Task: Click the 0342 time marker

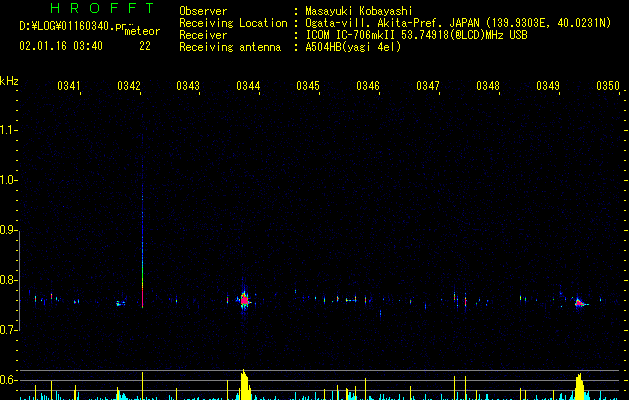Action: point(129,86)
